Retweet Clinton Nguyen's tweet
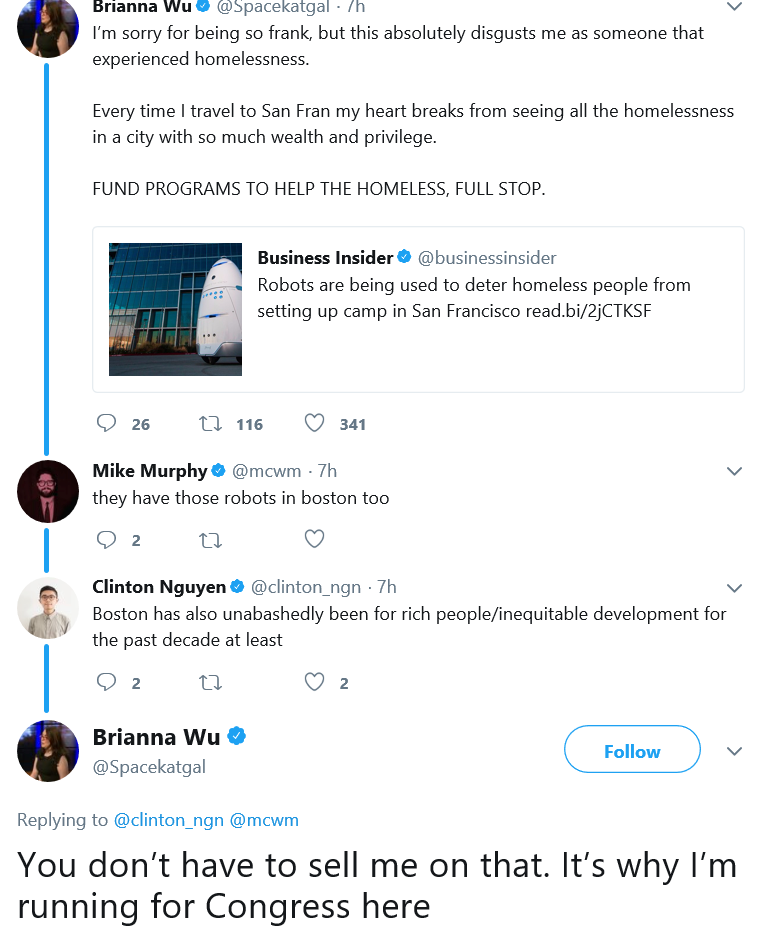774x928 pixels. pos(210,682)
